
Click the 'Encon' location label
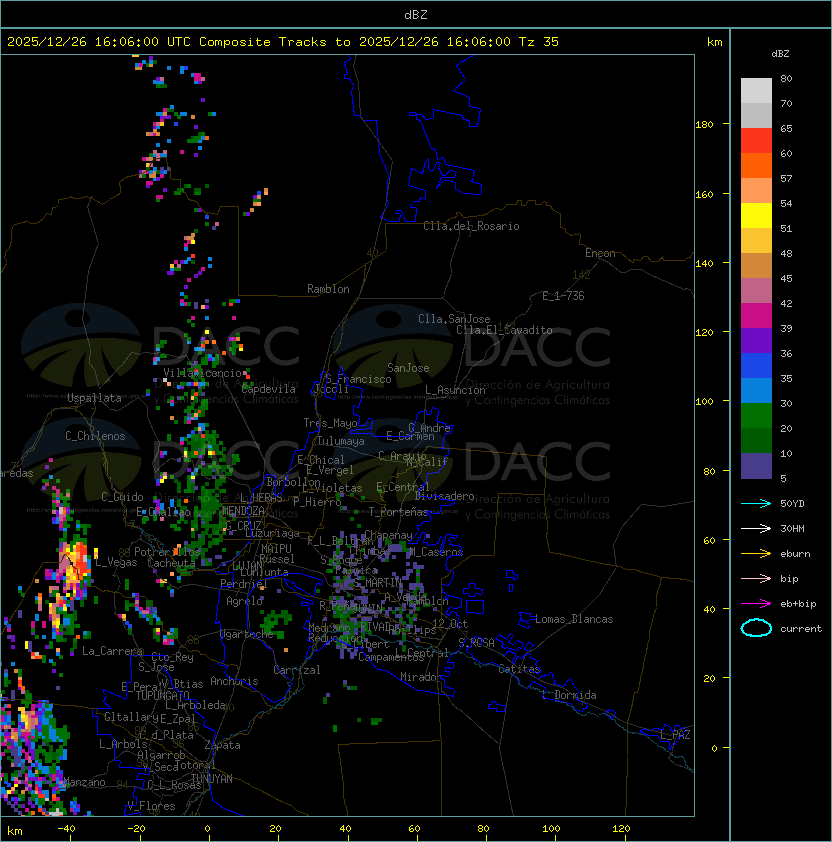click(600, 253)
